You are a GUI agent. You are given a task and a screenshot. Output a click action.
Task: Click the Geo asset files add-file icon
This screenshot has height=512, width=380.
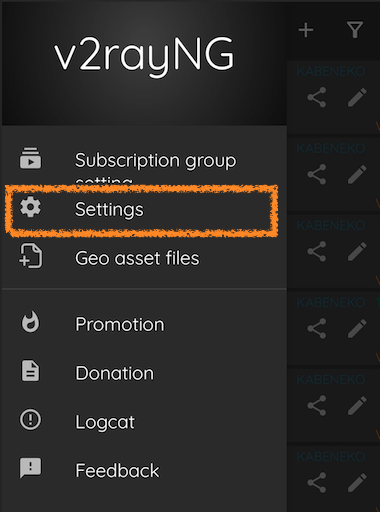click(30, 256)
